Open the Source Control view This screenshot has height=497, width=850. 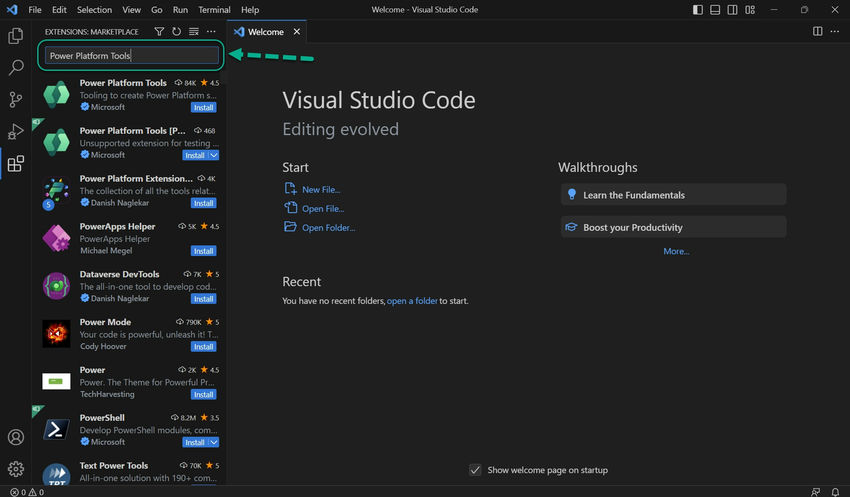pos(15,99)
